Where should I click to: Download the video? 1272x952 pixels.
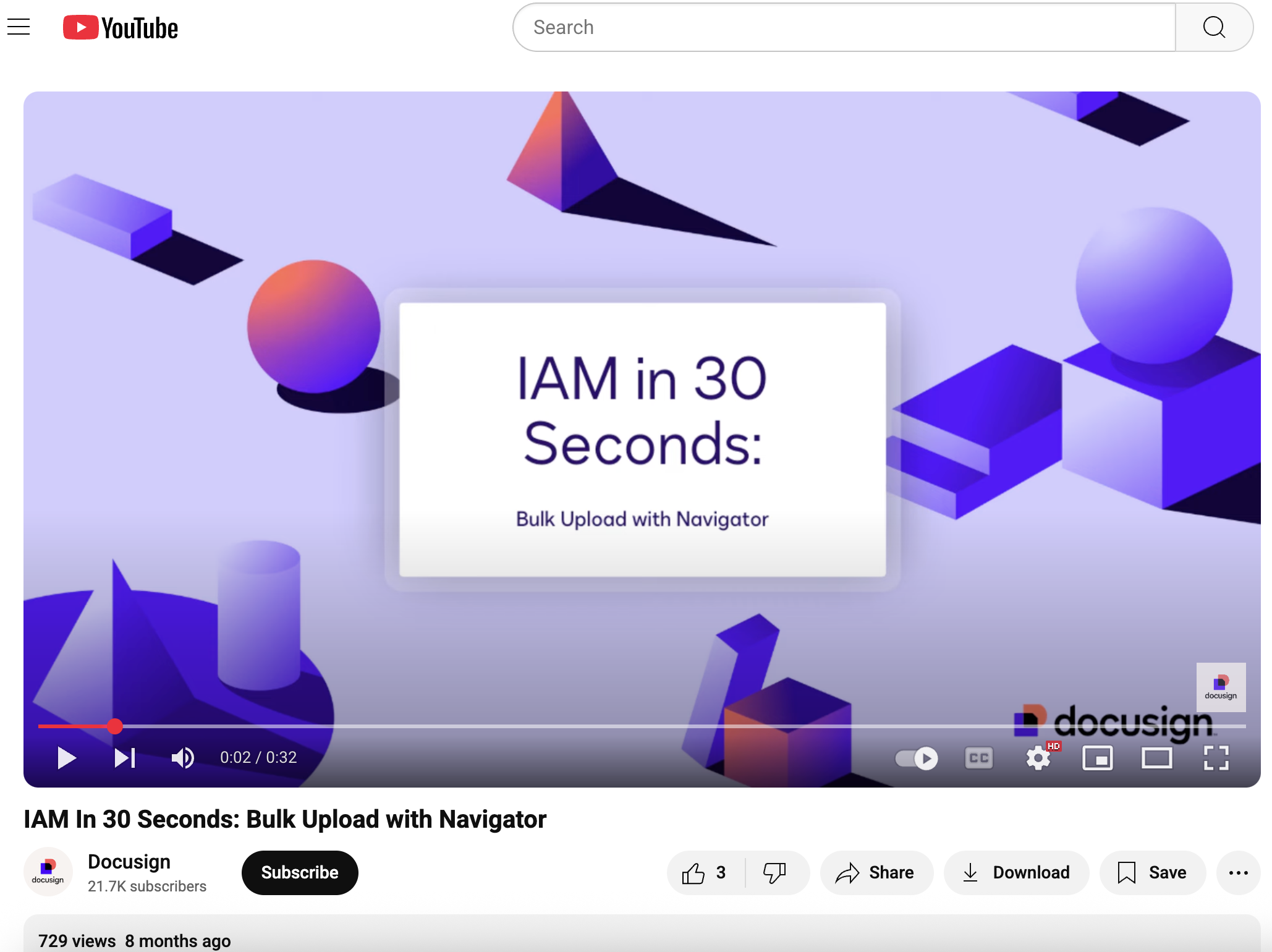point(1016,873)
